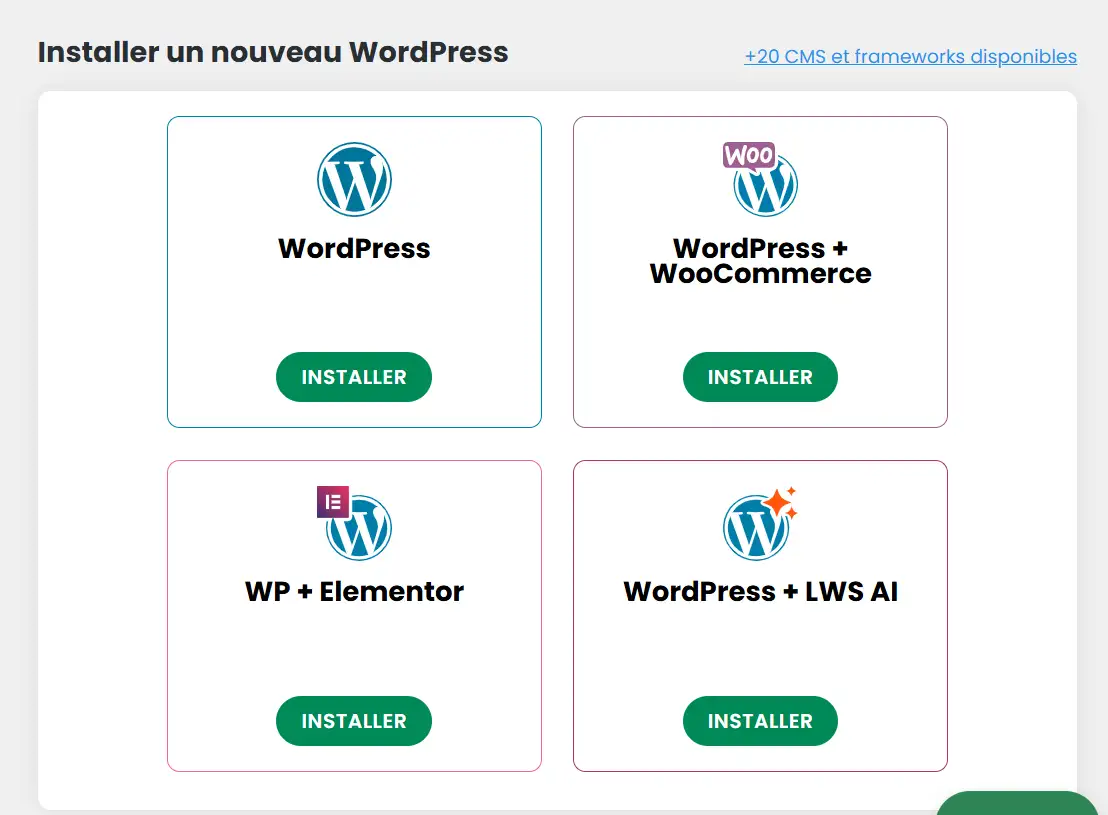This screenshot has height=815, width=1108.
Task: Select the 'WordPress + LWS AI' card title
Action: point(760,592)
